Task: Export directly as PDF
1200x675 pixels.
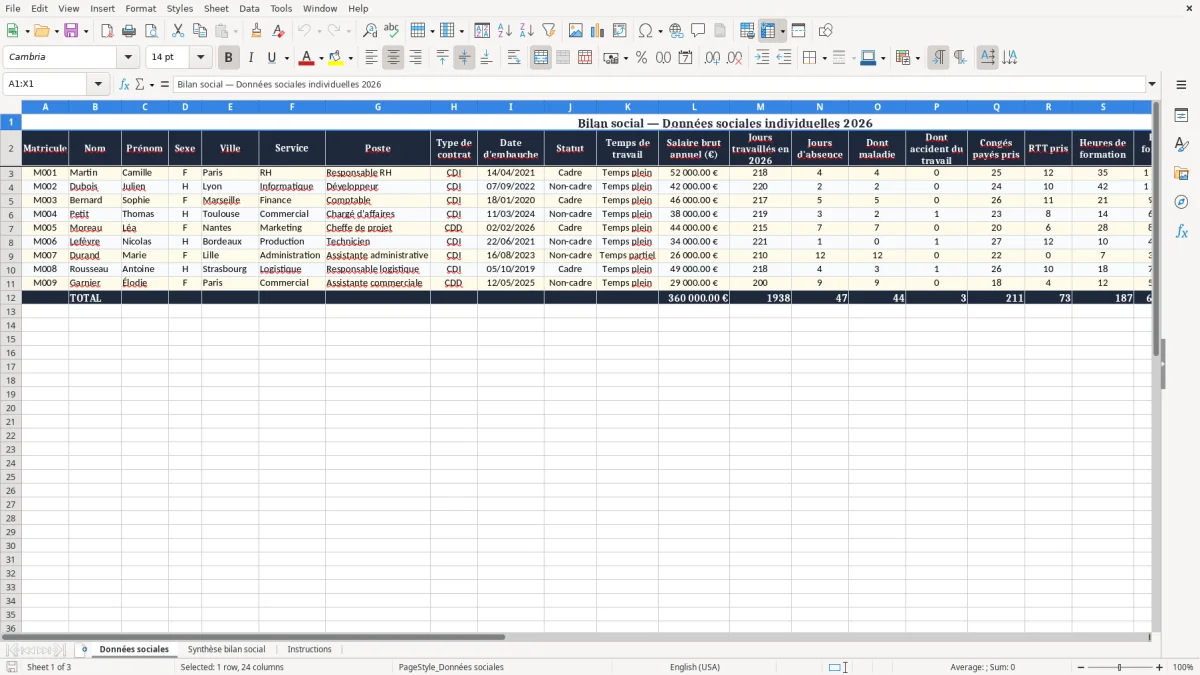Action: [x=107, y=31]
